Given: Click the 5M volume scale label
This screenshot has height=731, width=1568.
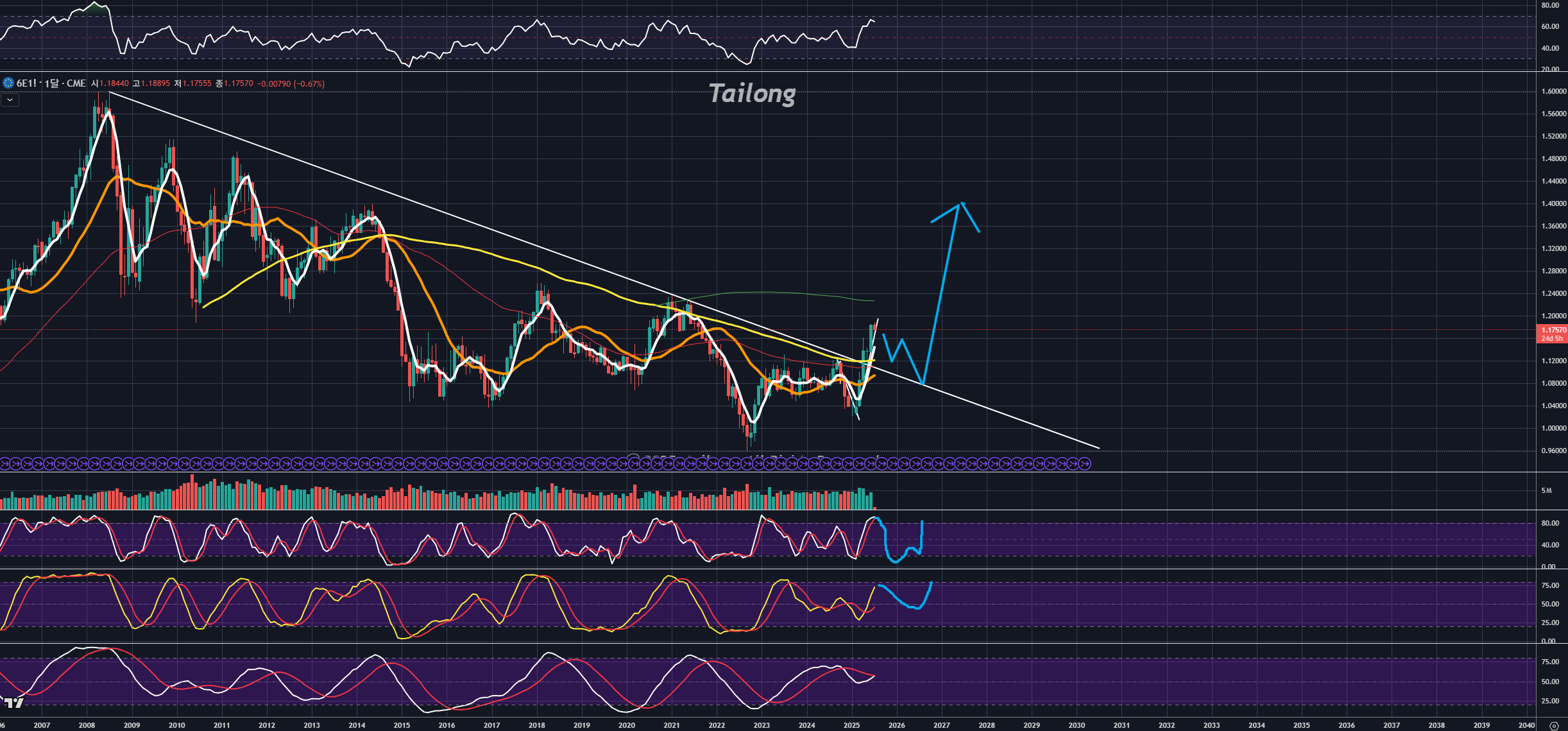Looking at the screenshot, I should 1546,490.
